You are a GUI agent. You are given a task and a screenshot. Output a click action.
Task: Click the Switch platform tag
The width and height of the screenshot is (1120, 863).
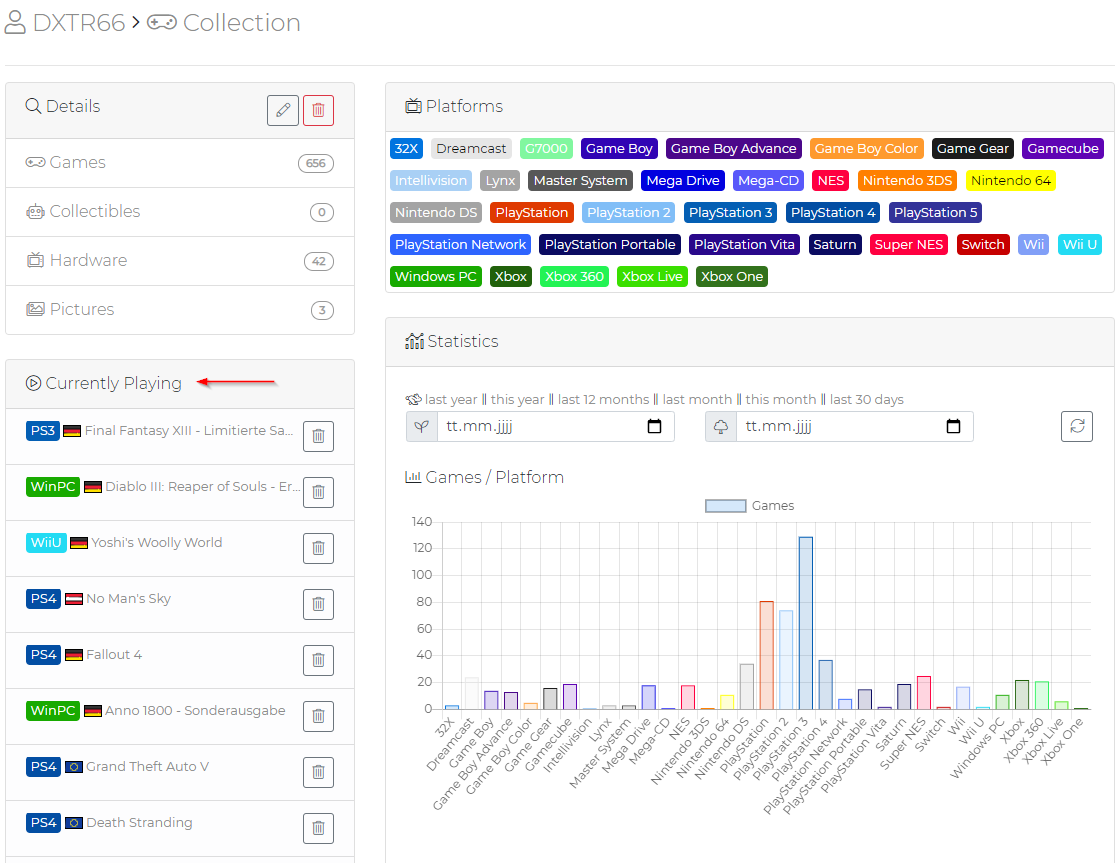tap(983, 245)
